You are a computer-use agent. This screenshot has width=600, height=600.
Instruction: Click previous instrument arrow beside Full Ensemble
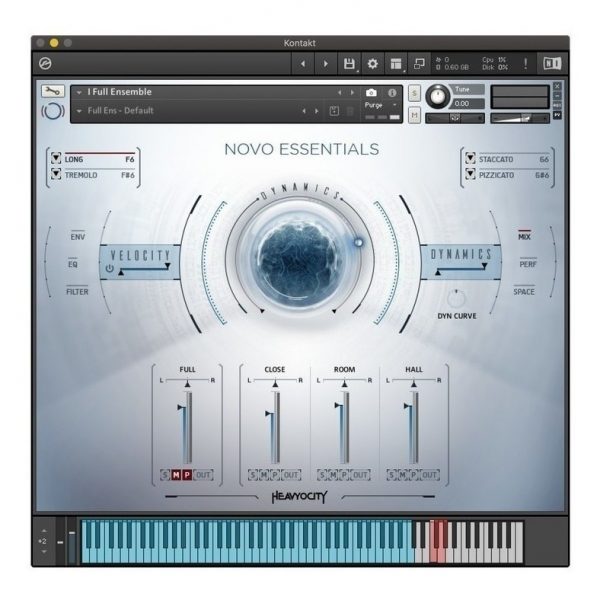click(339, 93)
